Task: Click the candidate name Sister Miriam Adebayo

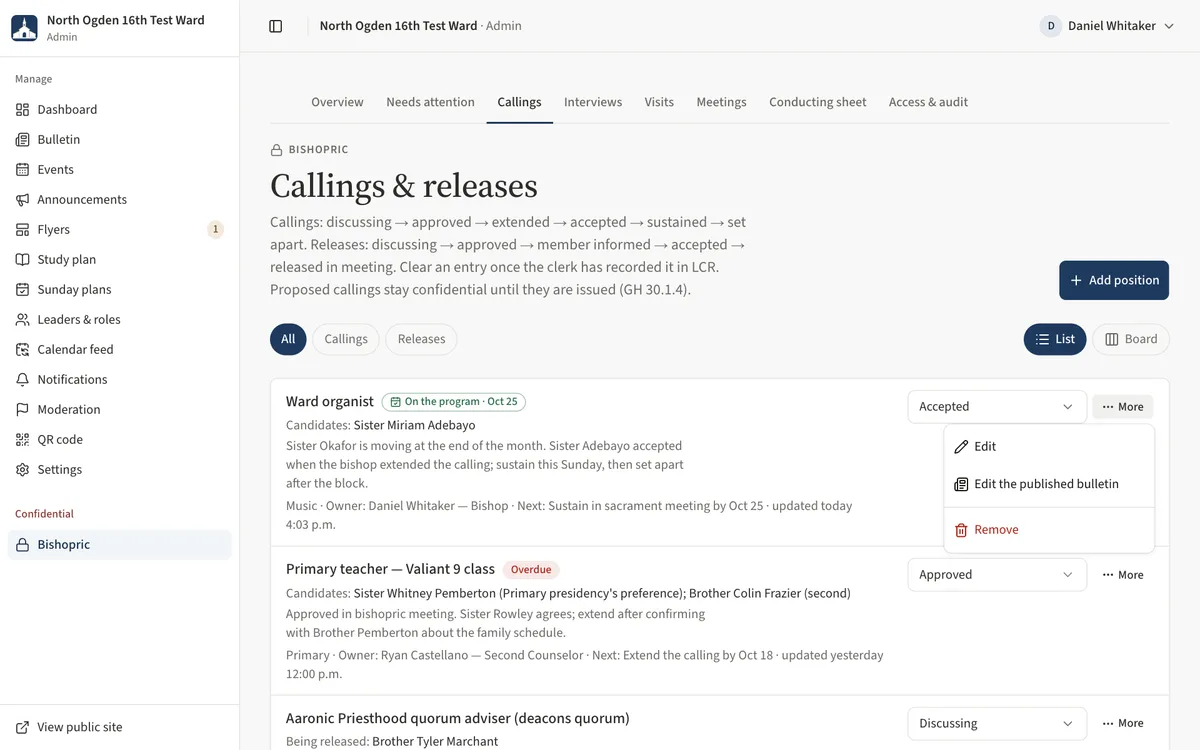Action: pyautogui.click(x=414, y=425)
